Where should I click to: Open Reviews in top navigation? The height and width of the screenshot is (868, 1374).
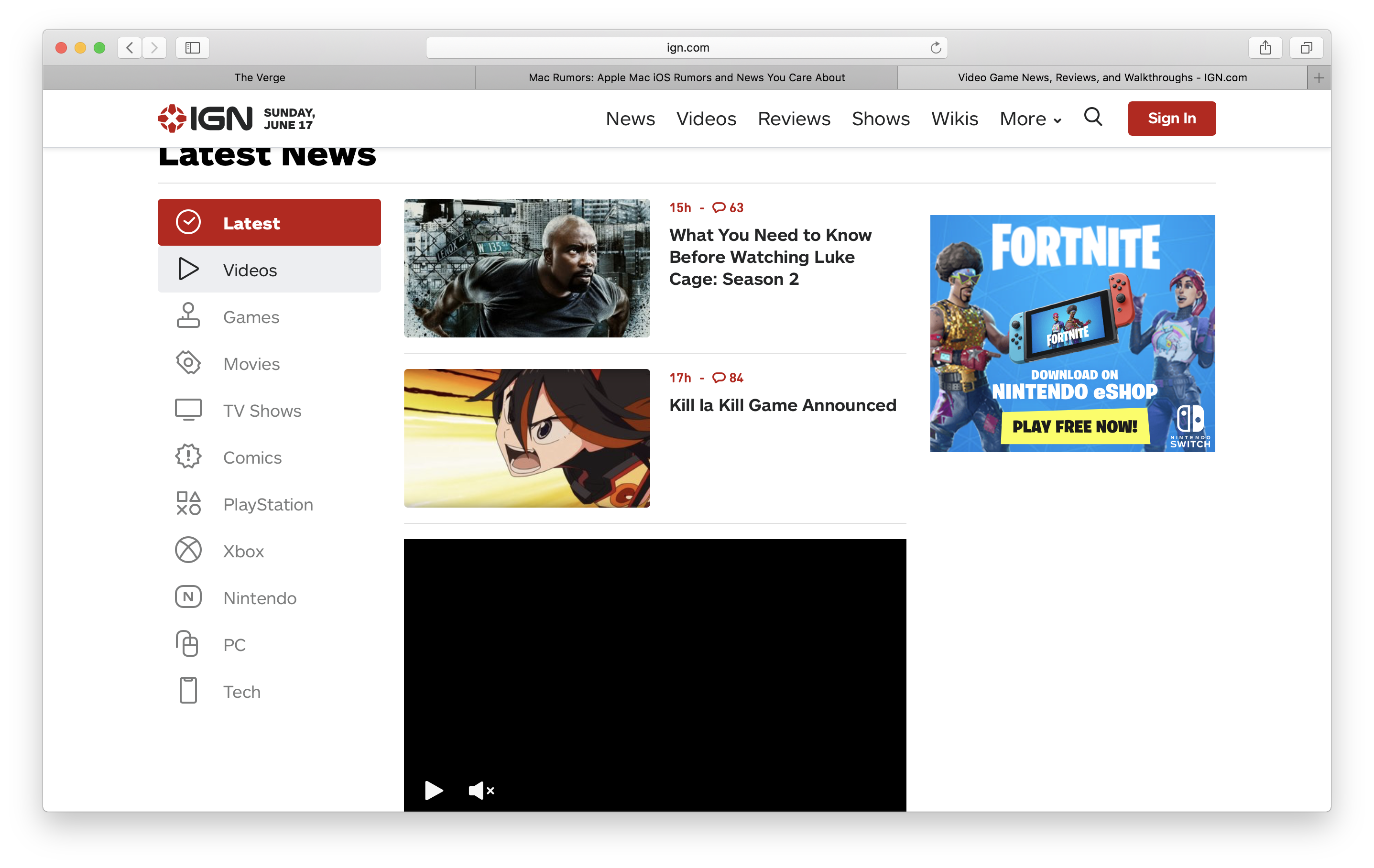(x=794, y=119)
